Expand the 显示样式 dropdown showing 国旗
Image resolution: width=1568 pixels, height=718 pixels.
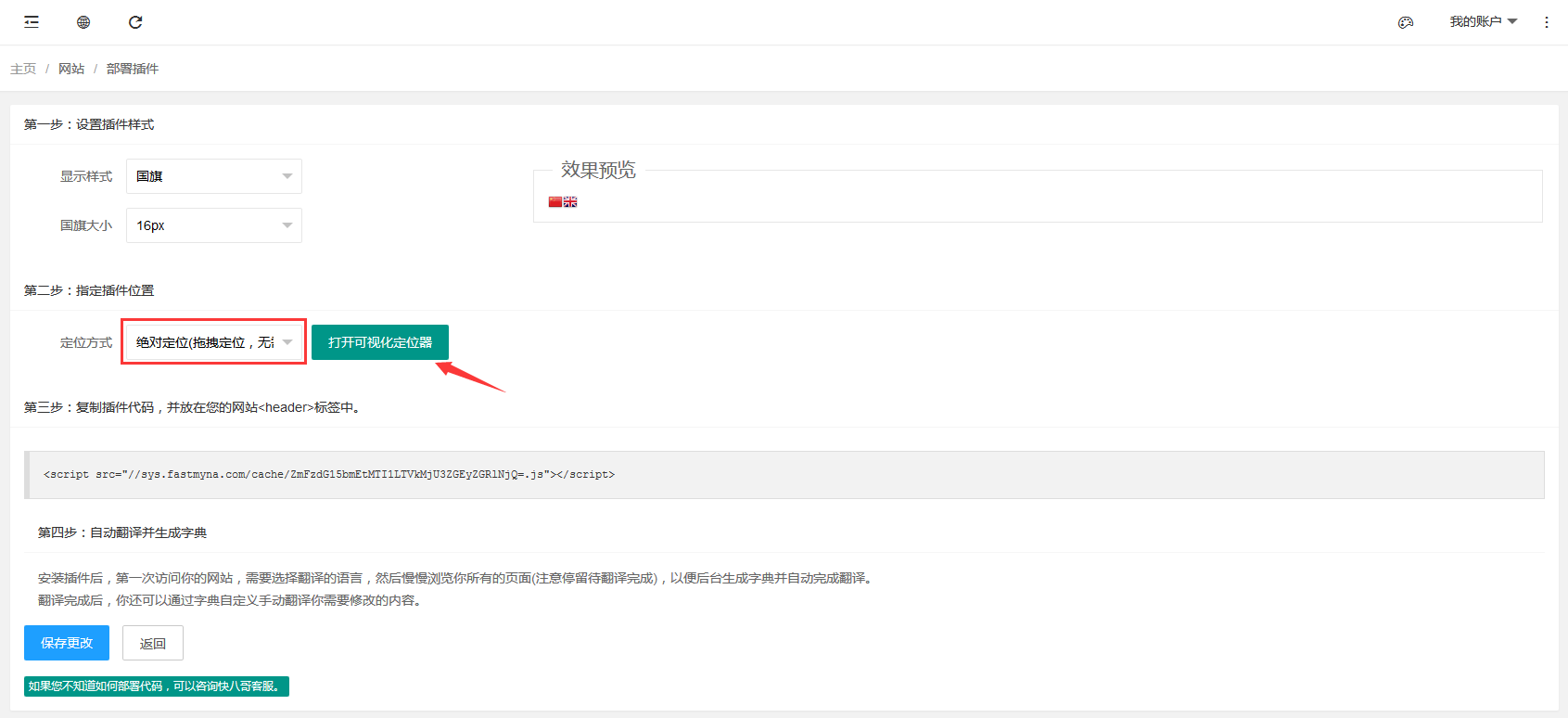tap(214, 176)
